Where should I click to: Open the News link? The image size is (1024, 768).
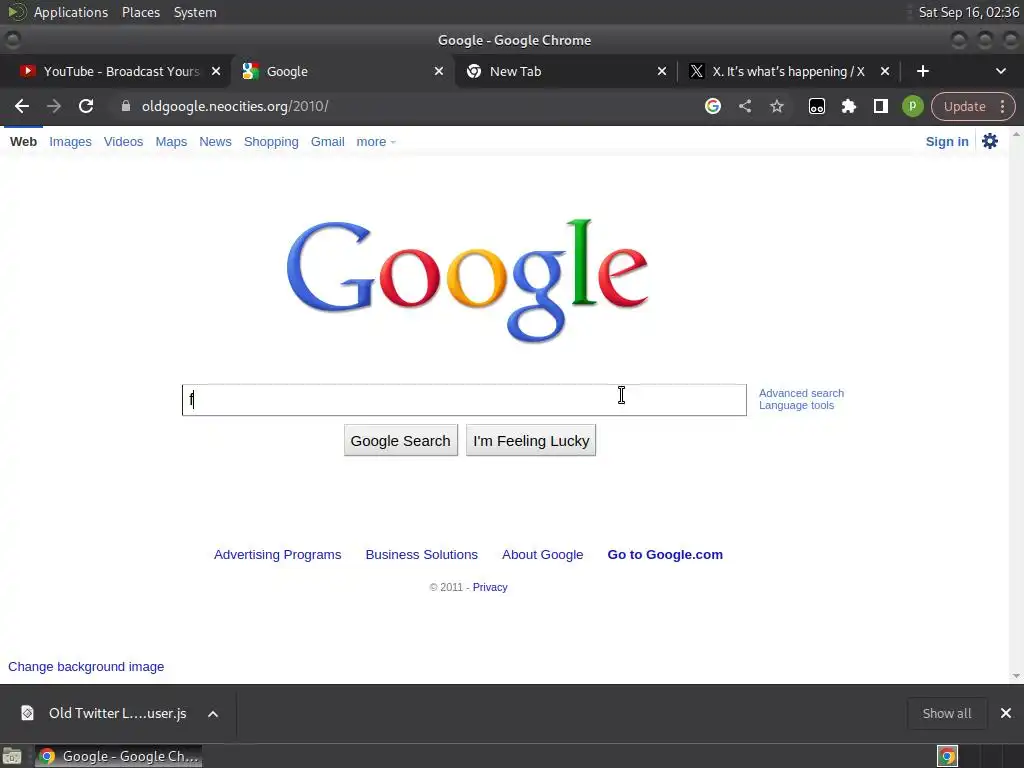[x=216, y=142]
